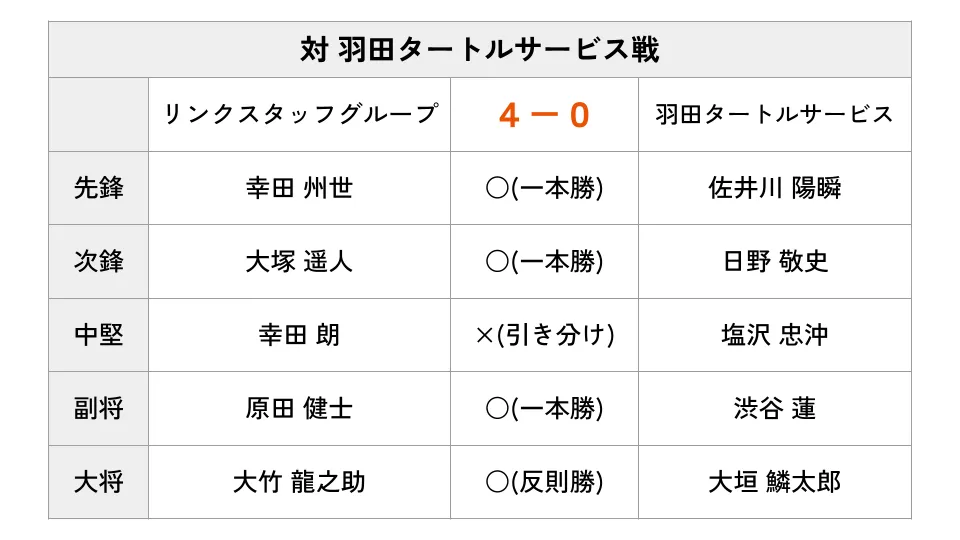Click the 羽田タートルサービス column header cell
The image size is (960, 540).
coord(774,114)
